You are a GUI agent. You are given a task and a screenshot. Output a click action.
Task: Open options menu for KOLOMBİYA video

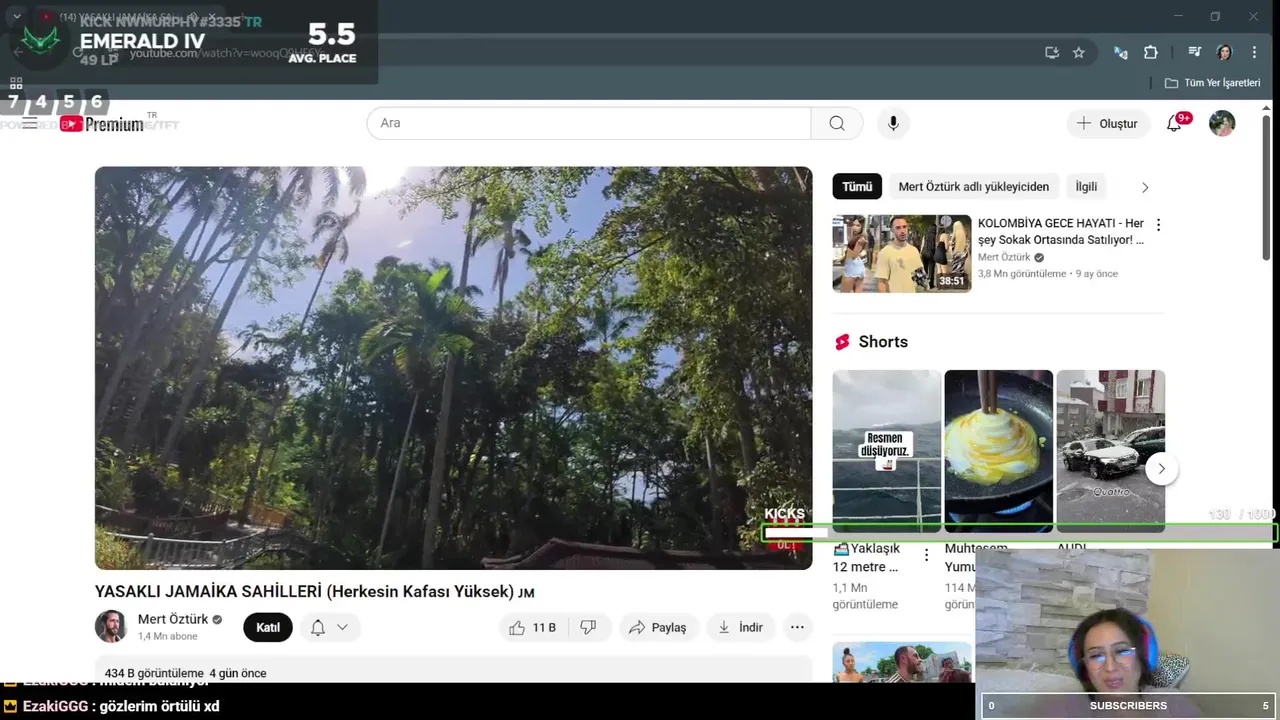1158,225
